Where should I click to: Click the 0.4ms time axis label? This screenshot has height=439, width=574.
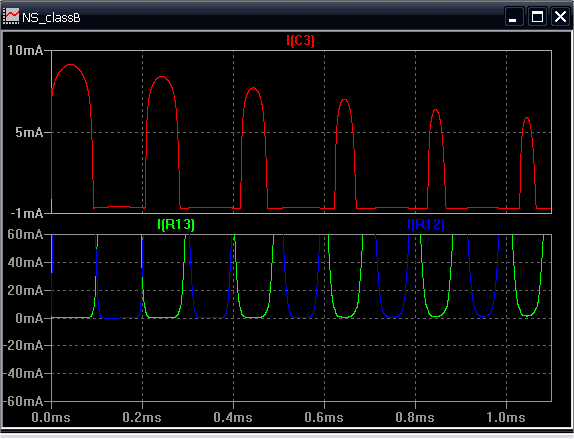pos(233,417)
